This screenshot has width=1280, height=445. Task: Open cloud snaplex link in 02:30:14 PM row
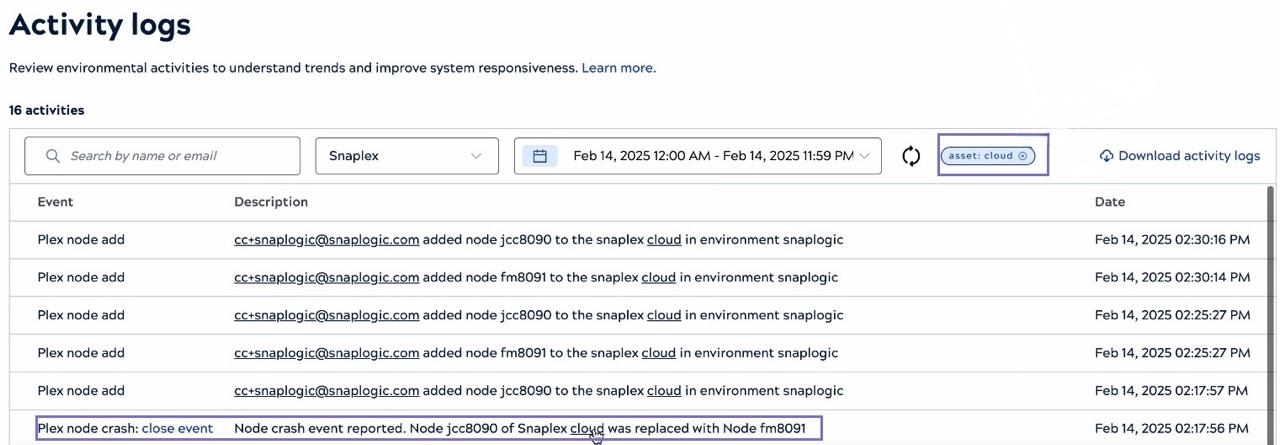[658, 277]
